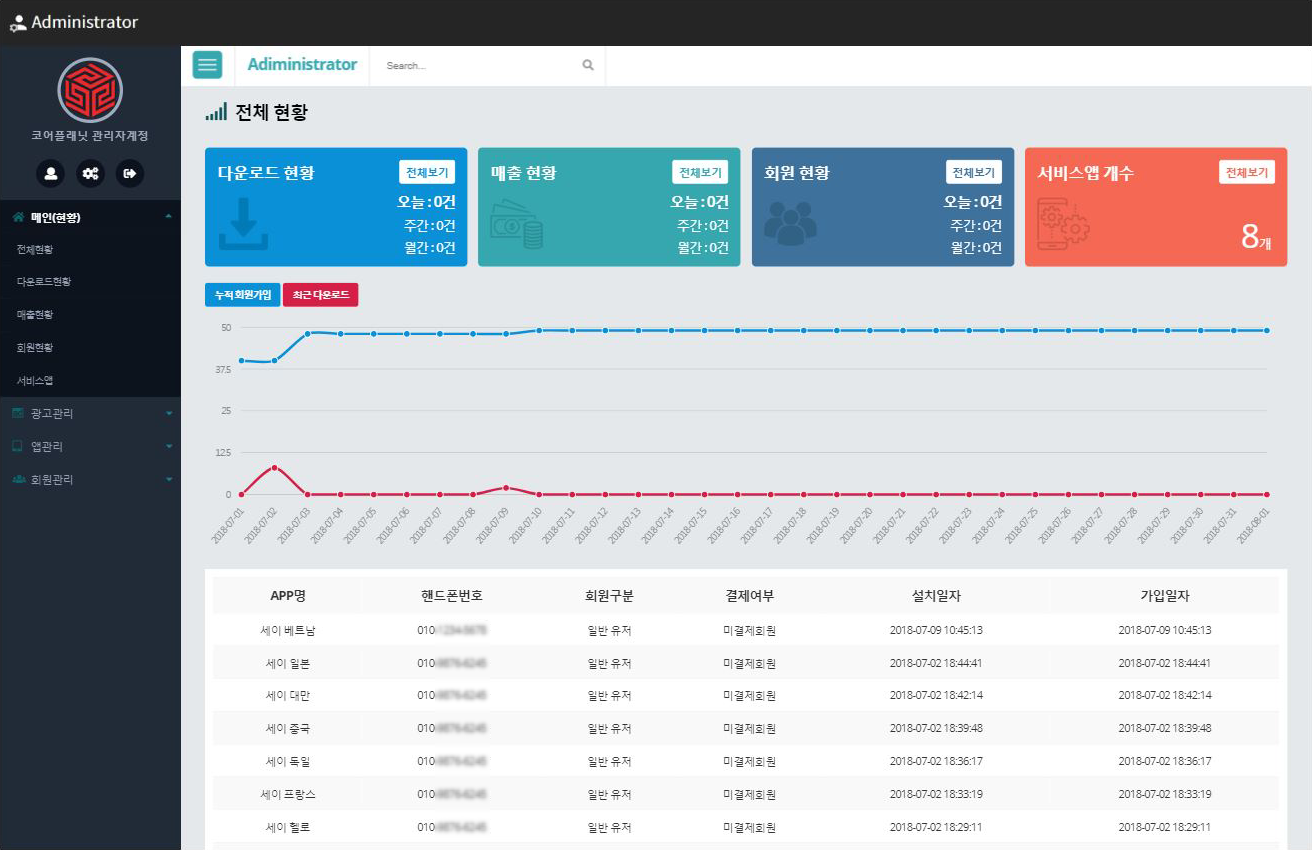Image resolution: width=1312 pixels, height=850 pixels.
Task: Collapse the 메인(현황) menu arrow
Action: [x=168, y=216]
